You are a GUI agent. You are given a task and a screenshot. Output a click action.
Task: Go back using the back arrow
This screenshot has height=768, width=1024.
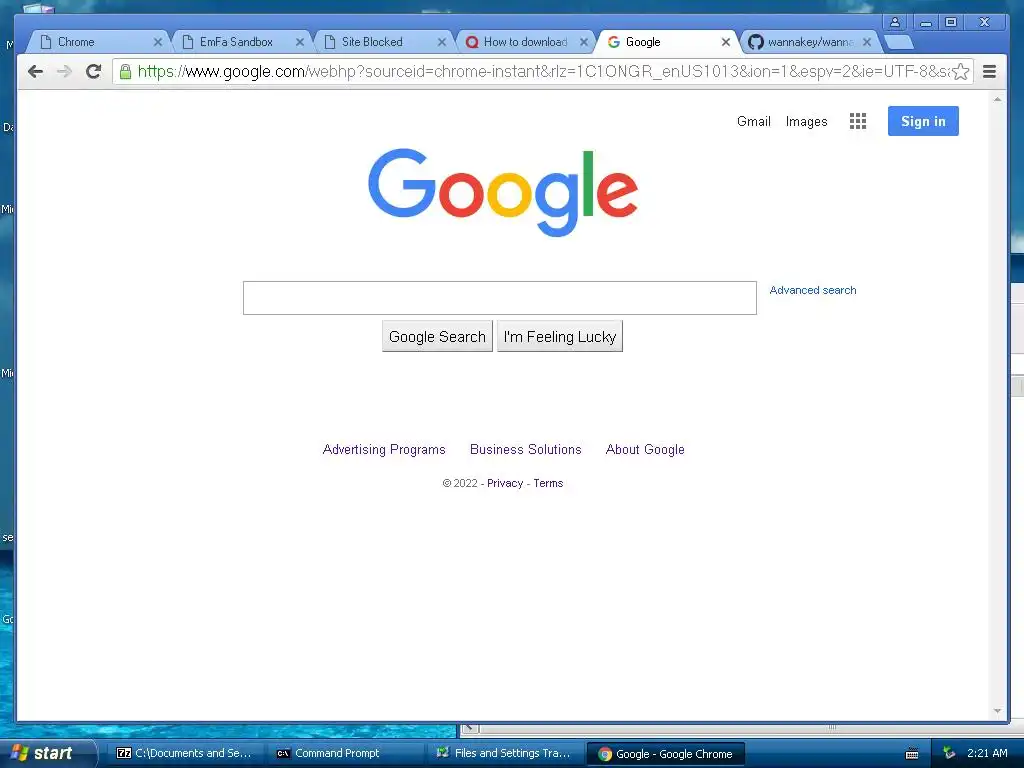(35, 71)
